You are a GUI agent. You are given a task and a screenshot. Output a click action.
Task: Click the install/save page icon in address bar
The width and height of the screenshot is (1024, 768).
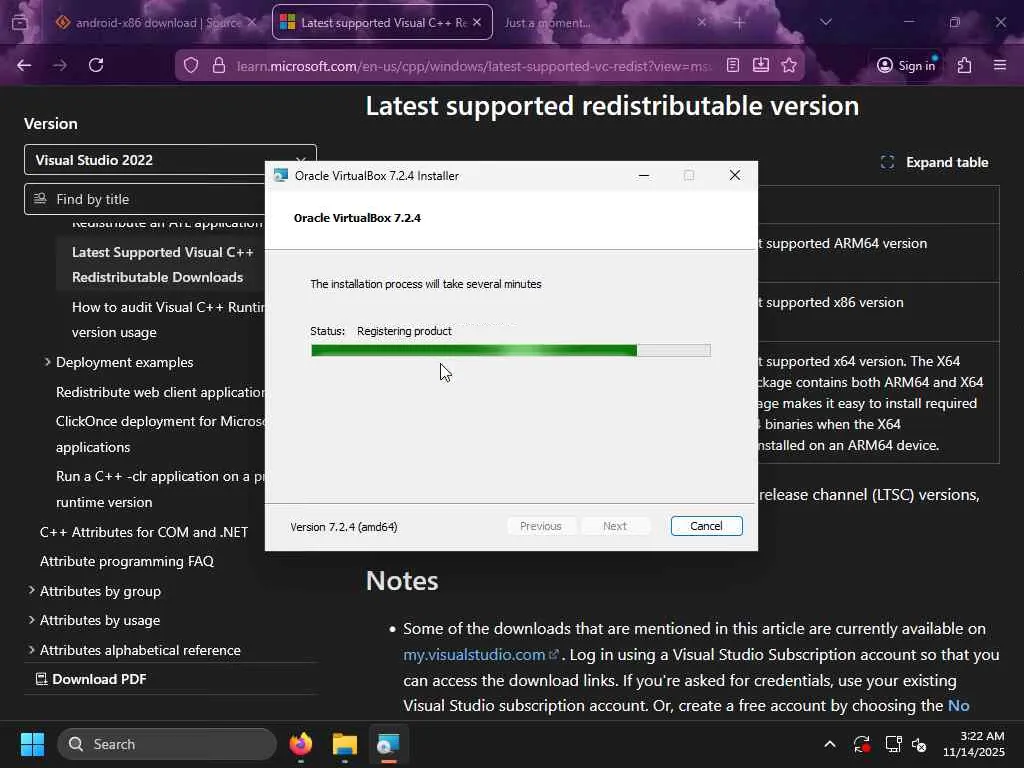(761, 65)
